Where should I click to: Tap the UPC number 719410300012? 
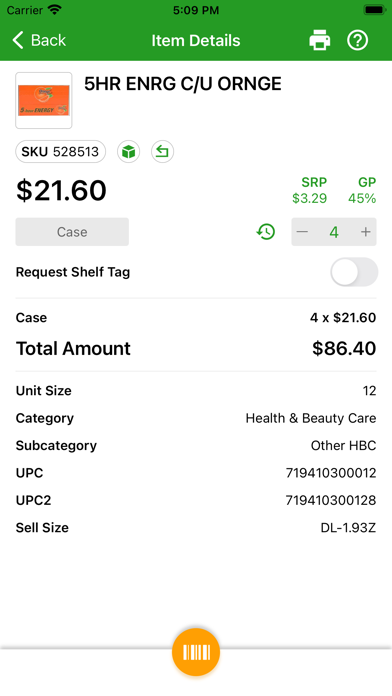point(331,473)
